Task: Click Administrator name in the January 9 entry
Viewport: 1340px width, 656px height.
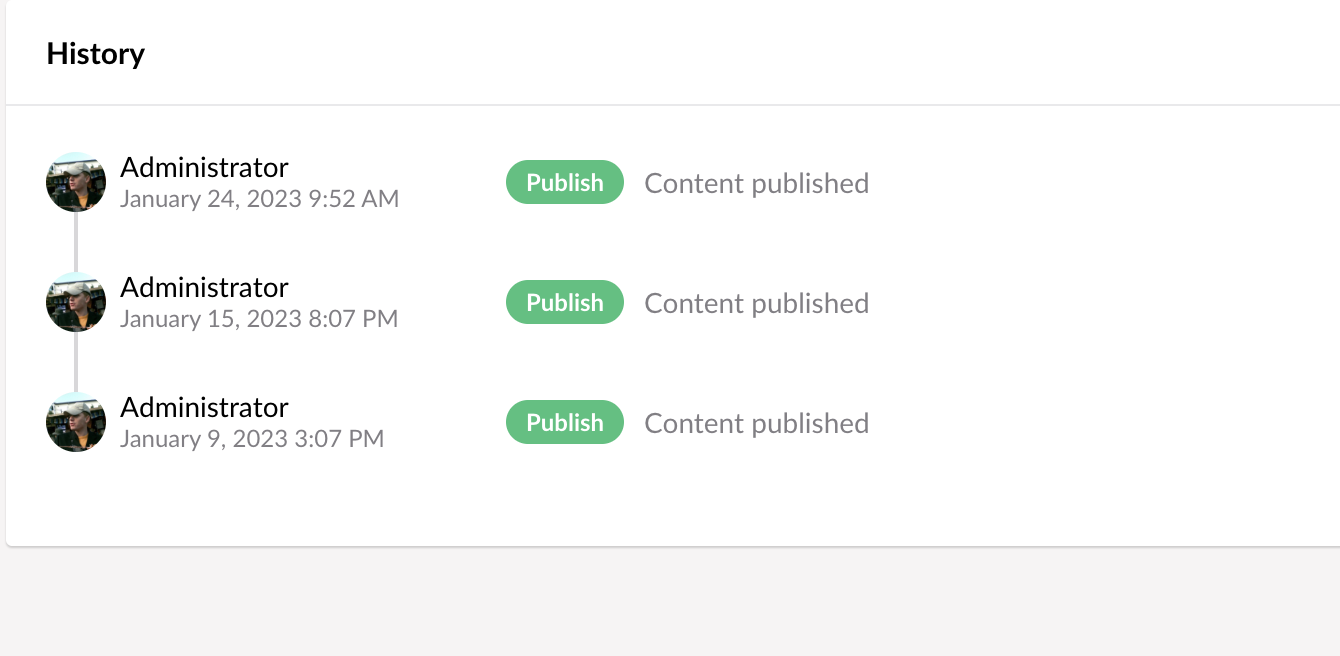Action: 204,407
